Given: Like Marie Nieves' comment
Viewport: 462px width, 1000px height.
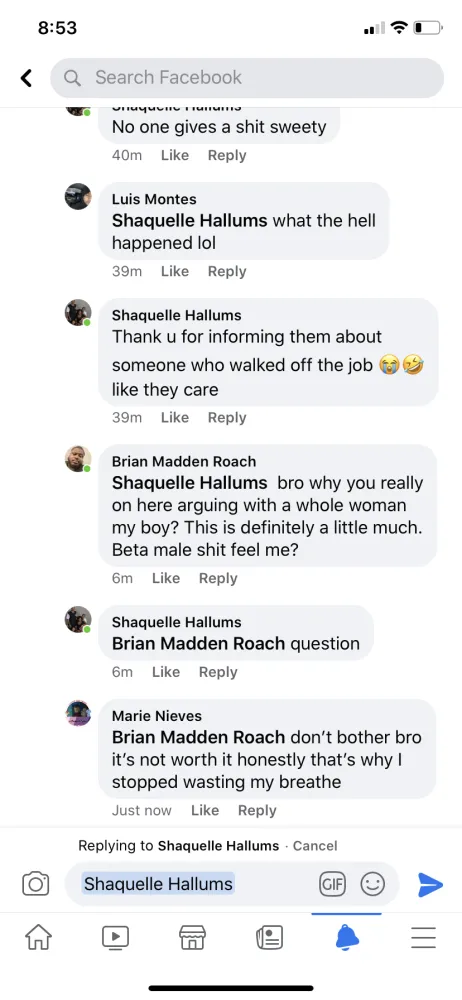Looking at the screenshot, I should [205, 811].
